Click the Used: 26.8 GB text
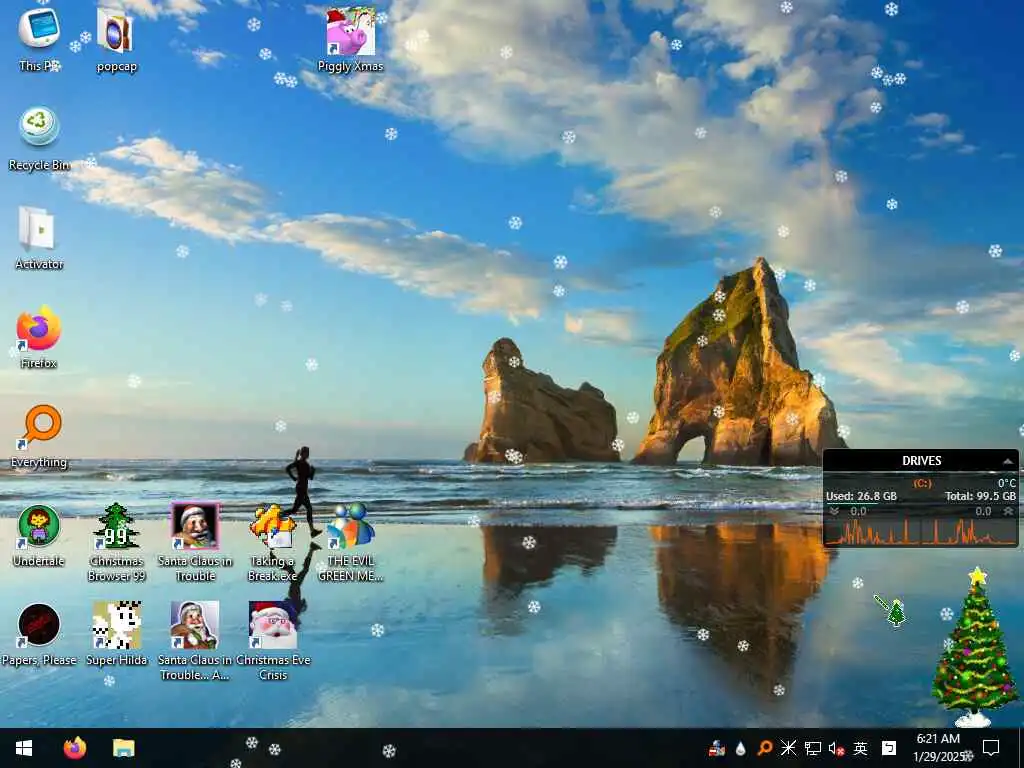Viewport: 1024px width, 768px height. [861, 496]
